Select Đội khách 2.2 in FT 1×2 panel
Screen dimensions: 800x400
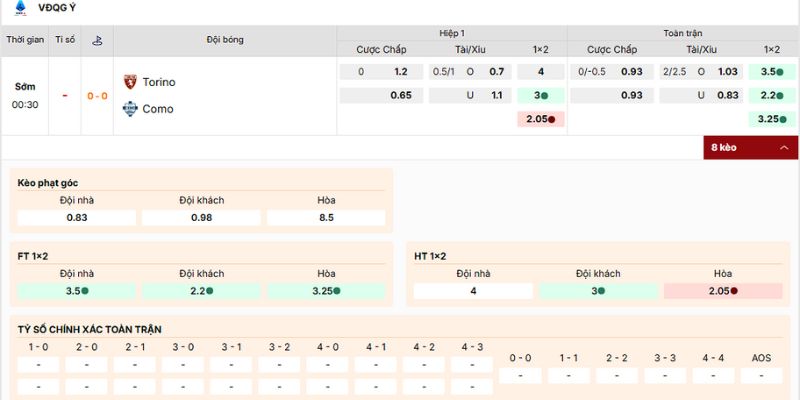pyautogui.click(x=201, y=291)
